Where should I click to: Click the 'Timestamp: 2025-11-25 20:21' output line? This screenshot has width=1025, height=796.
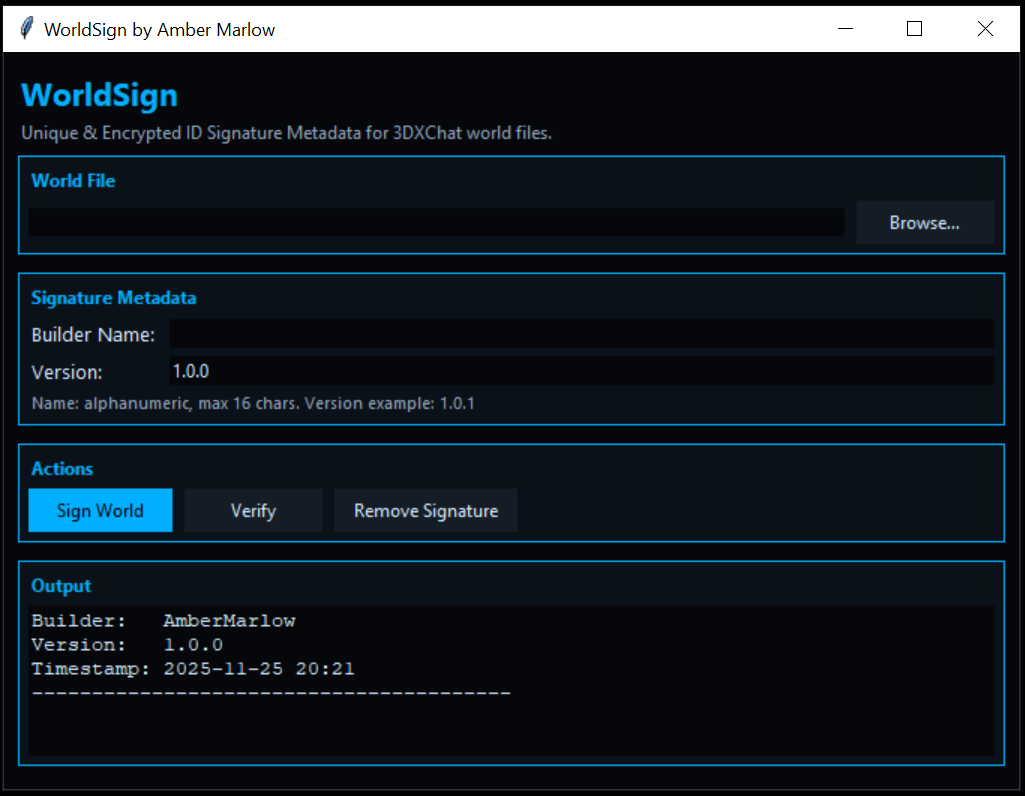click(x=193, y=669)
